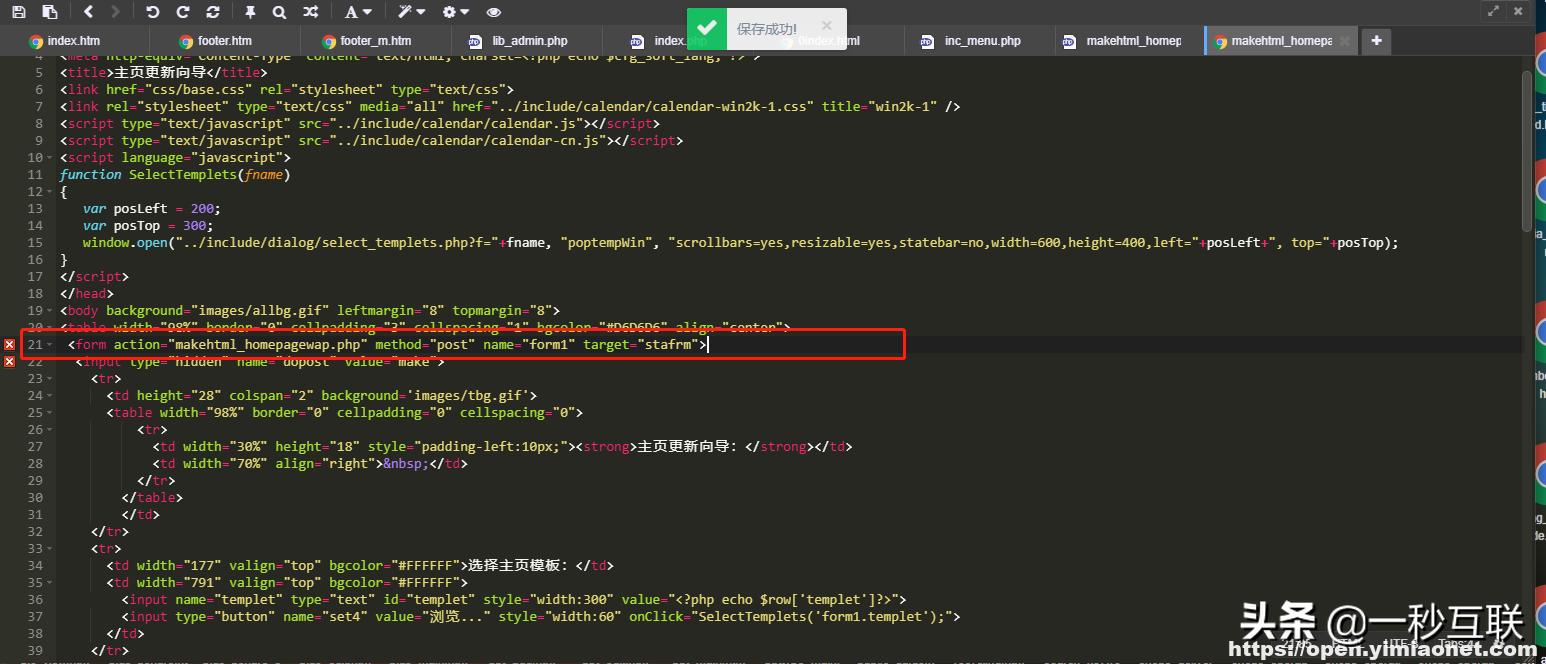The image size is (1546, 664).
Task: Go back with the left chevron icon
Action: coord(89,12)
